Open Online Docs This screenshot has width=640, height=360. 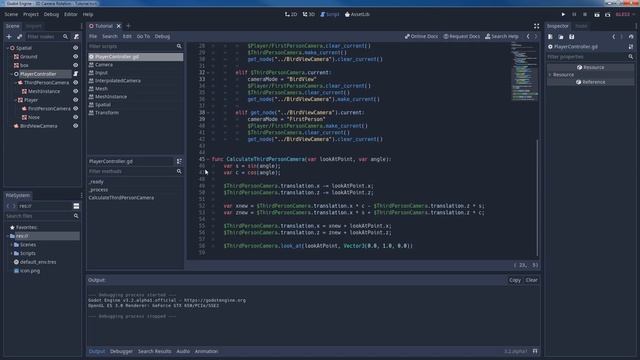point(421,36)
